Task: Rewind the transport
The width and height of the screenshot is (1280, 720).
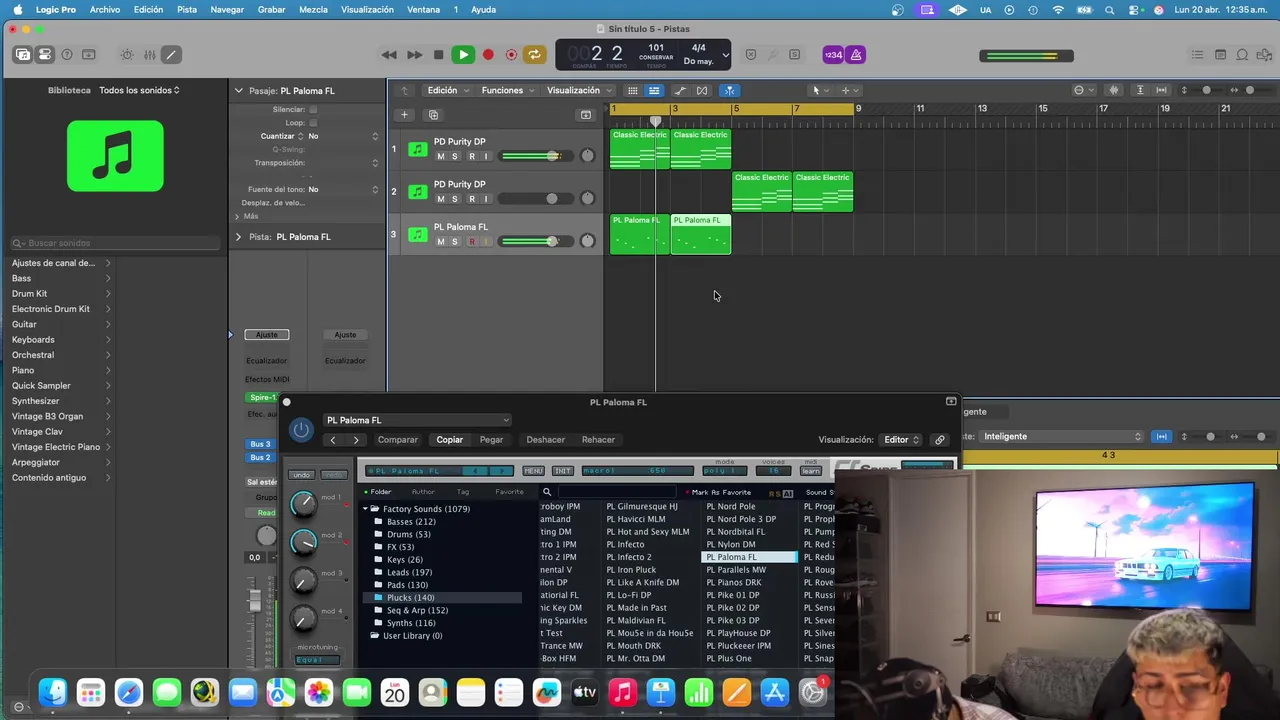Action: [389, 55]
